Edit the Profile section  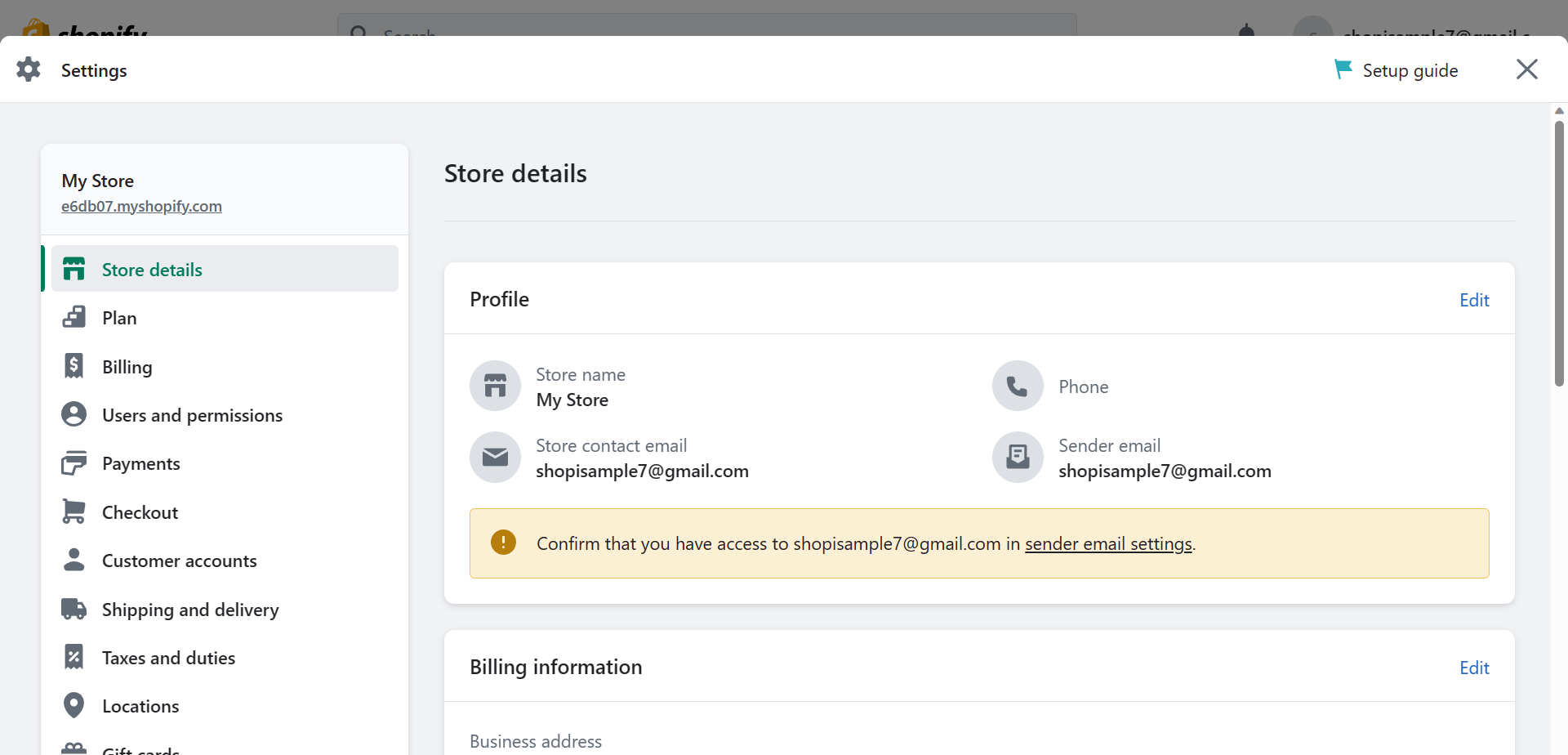(x=1474, y=300)
